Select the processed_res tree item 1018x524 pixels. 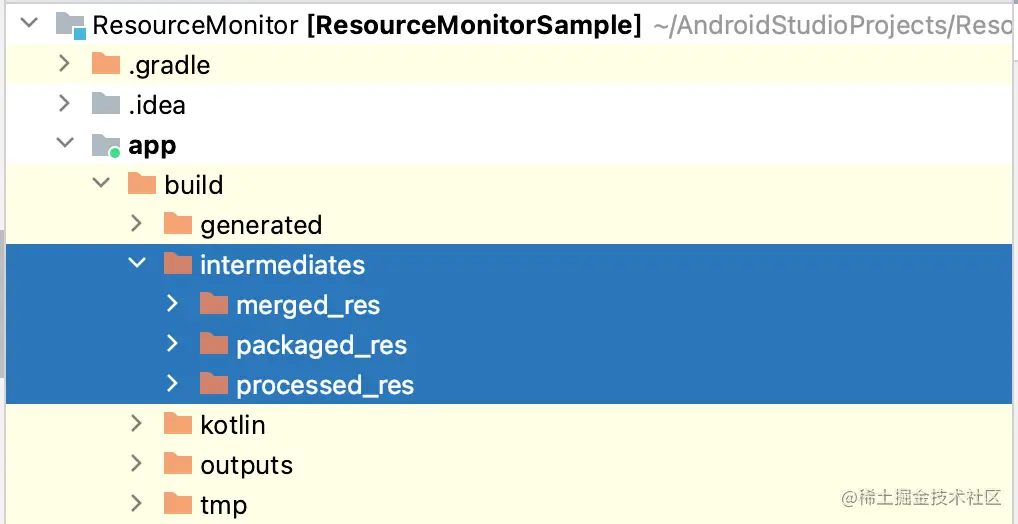pyautogui.click(x=324, y=385)
